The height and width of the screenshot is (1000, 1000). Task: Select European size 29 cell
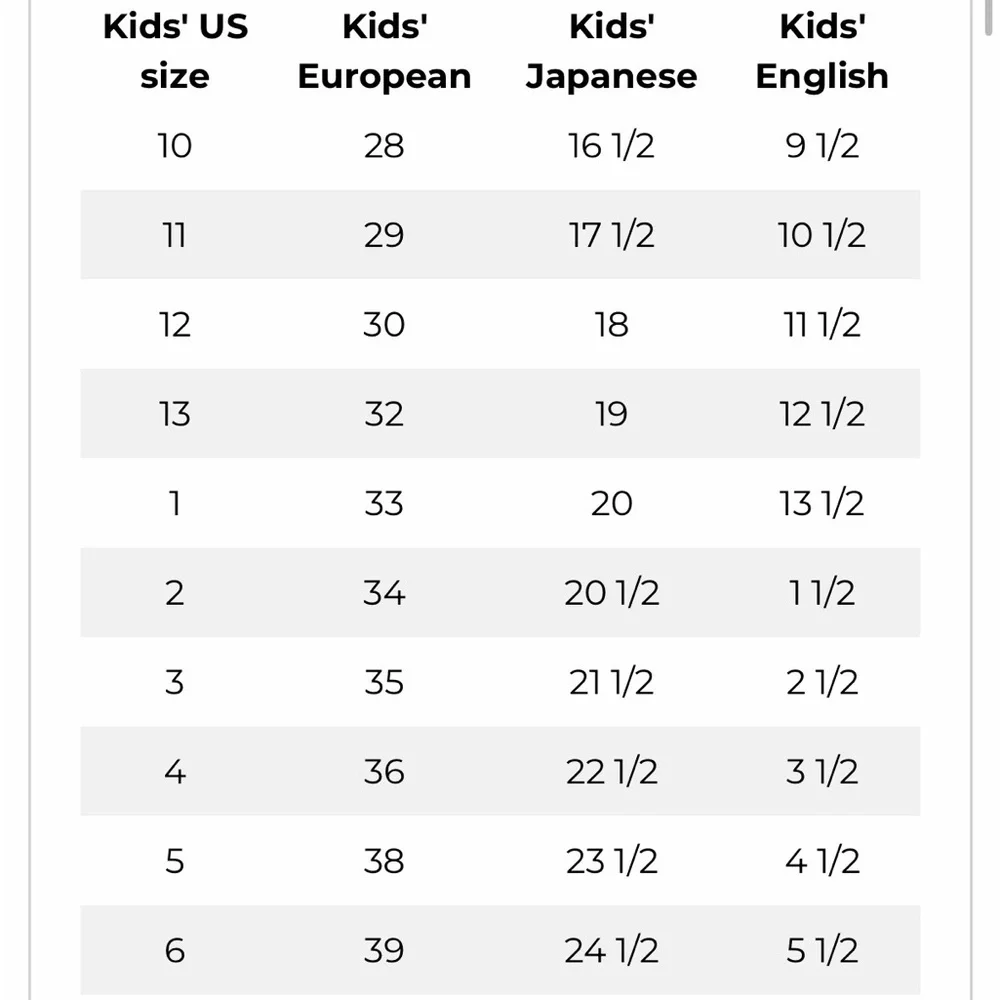pyautogui.click(x=384, y=235)
